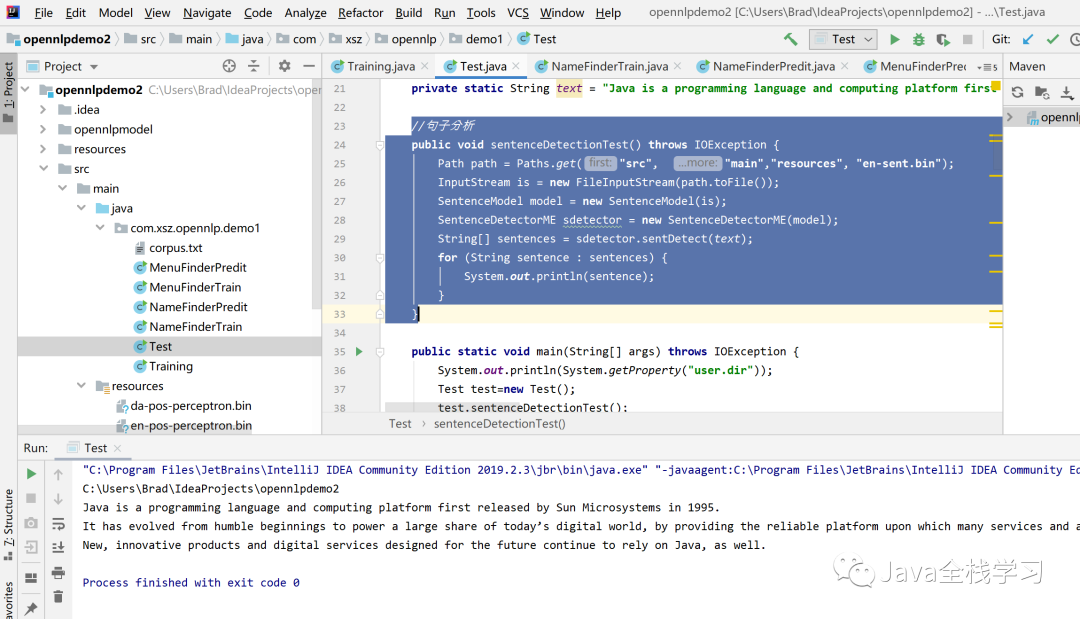Open the Navigate menu
The image size is (1080, 619).
[207, 12]
